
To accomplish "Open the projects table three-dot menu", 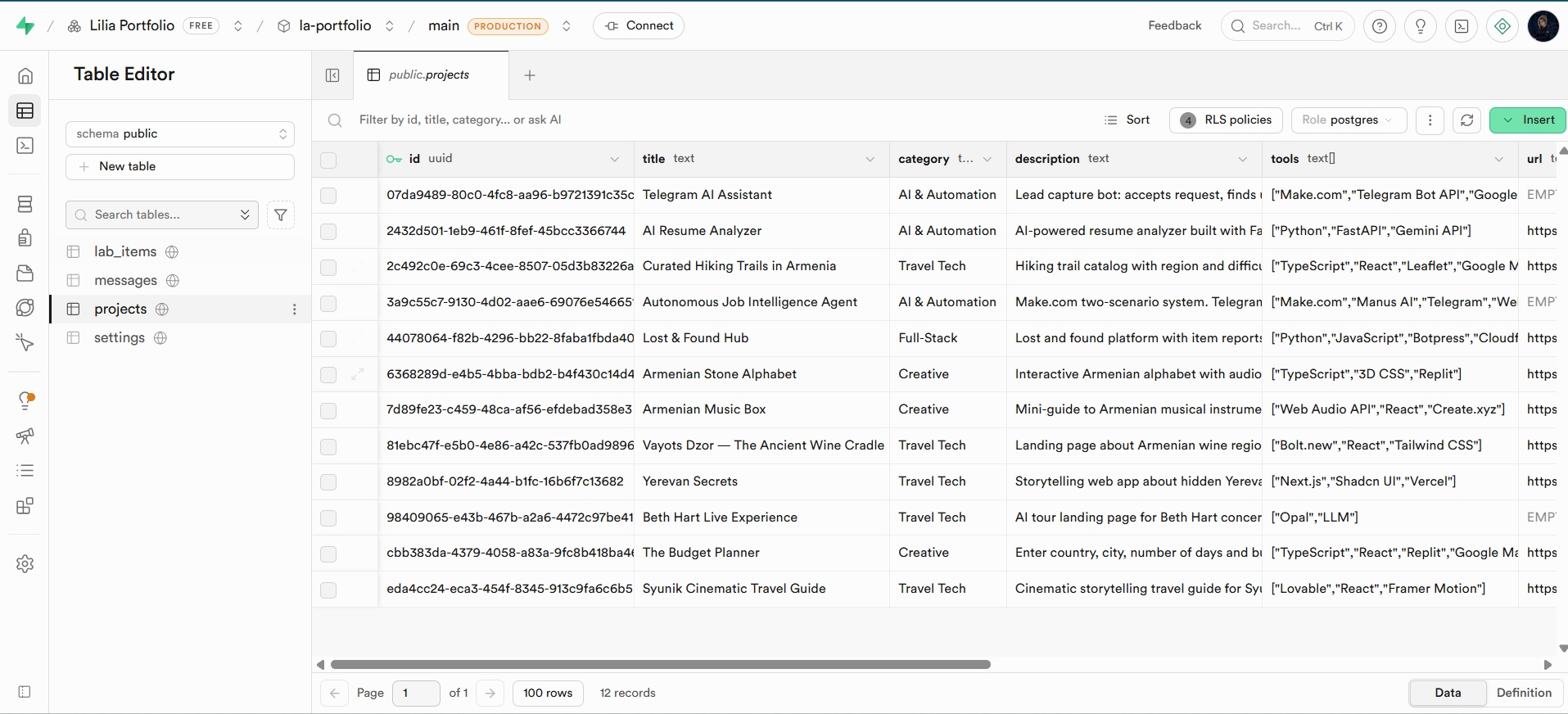I will [295, 310].
